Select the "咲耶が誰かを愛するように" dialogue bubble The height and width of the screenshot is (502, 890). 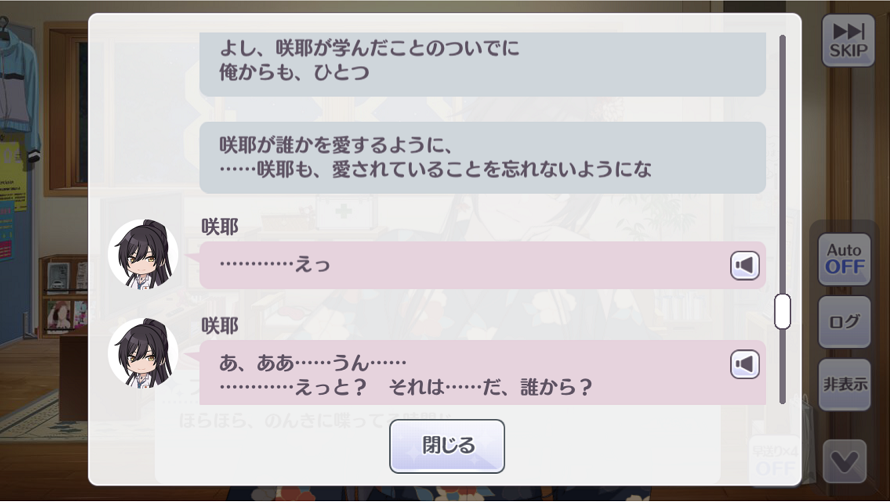point(482,157)
